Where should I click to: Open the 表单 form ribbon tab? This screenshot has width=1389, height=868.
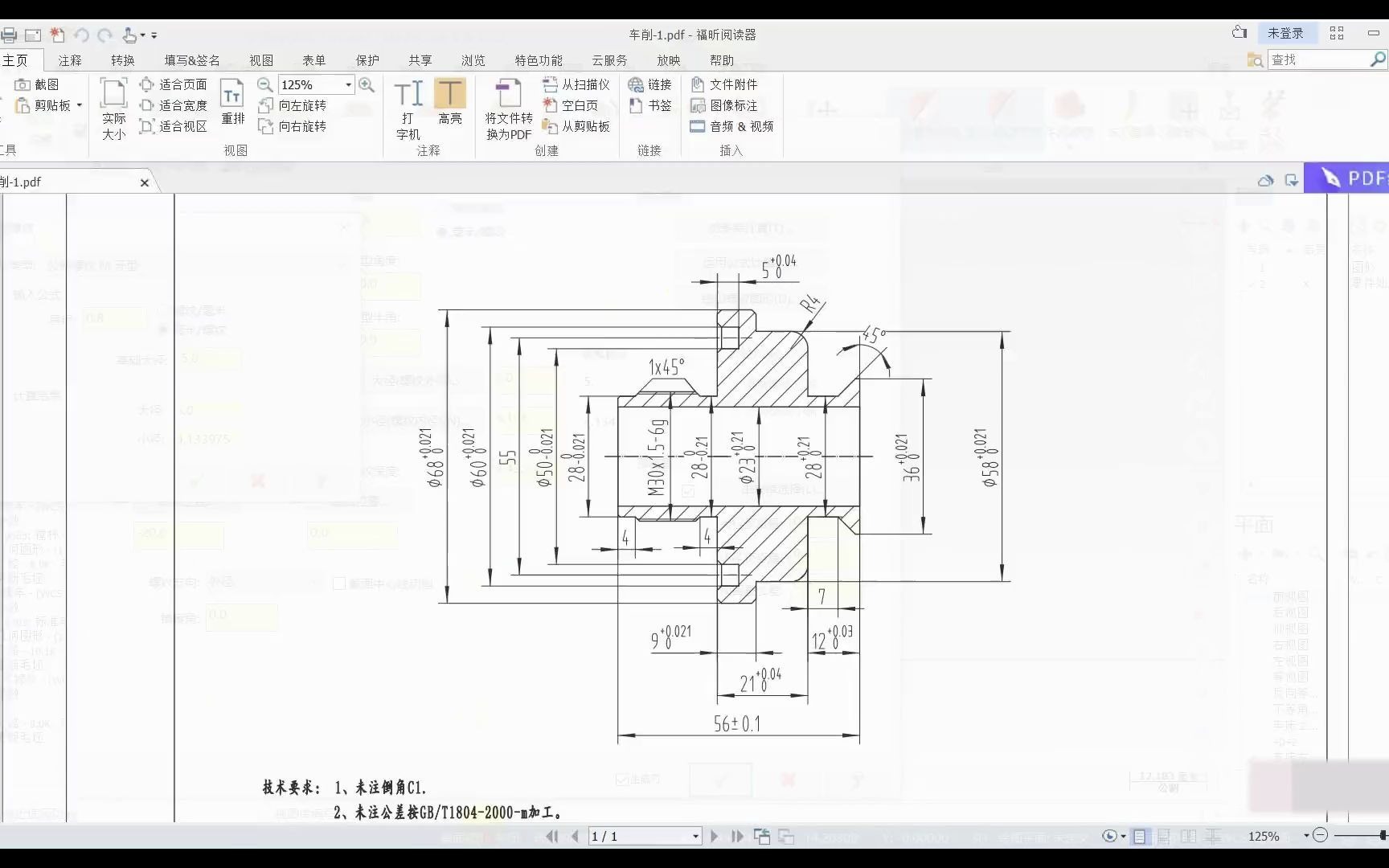coord(314,60)
